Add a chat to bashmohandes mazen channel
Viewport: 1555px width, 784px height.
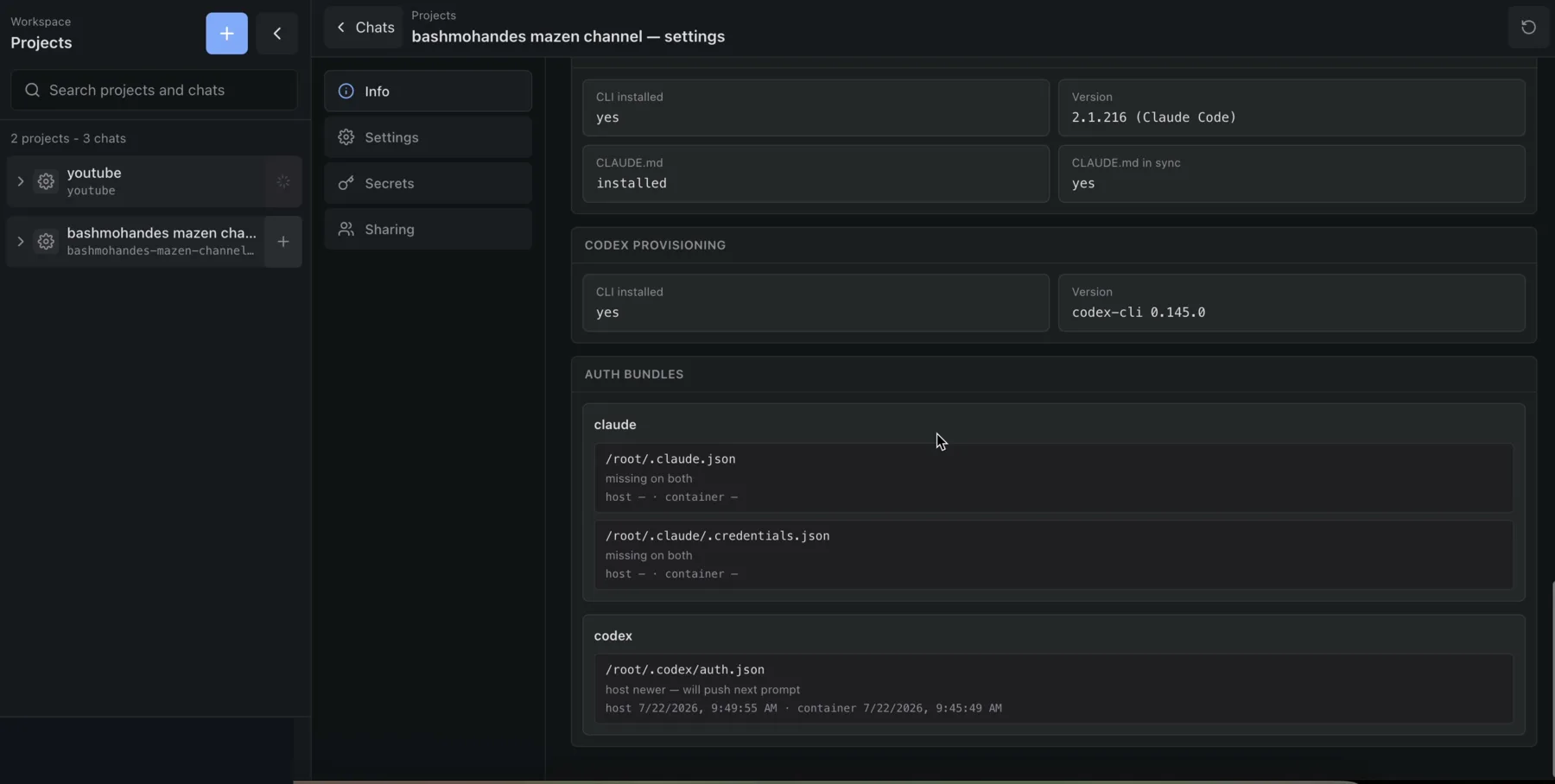[x=283, y=242]
